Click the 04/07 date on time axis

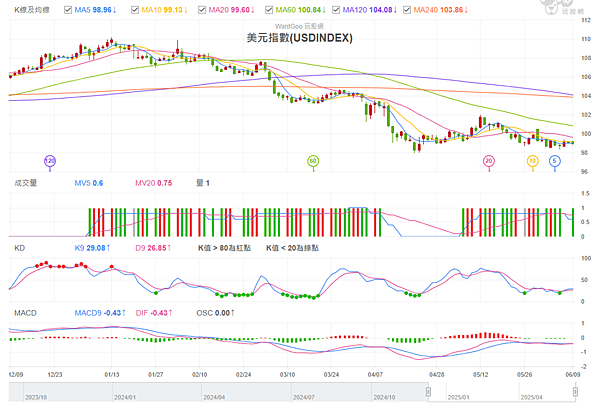(375, 374)
